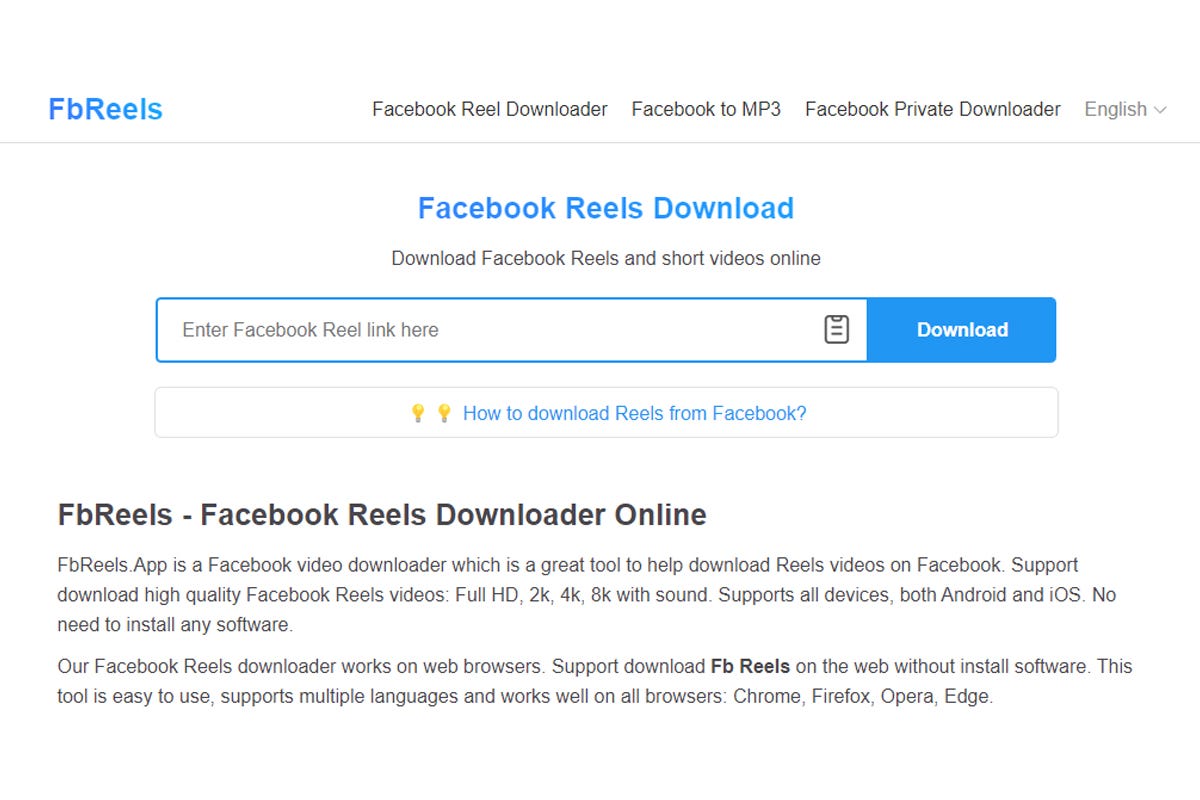
Task: Open the English language selector
Action: [x=1116, y=109]
